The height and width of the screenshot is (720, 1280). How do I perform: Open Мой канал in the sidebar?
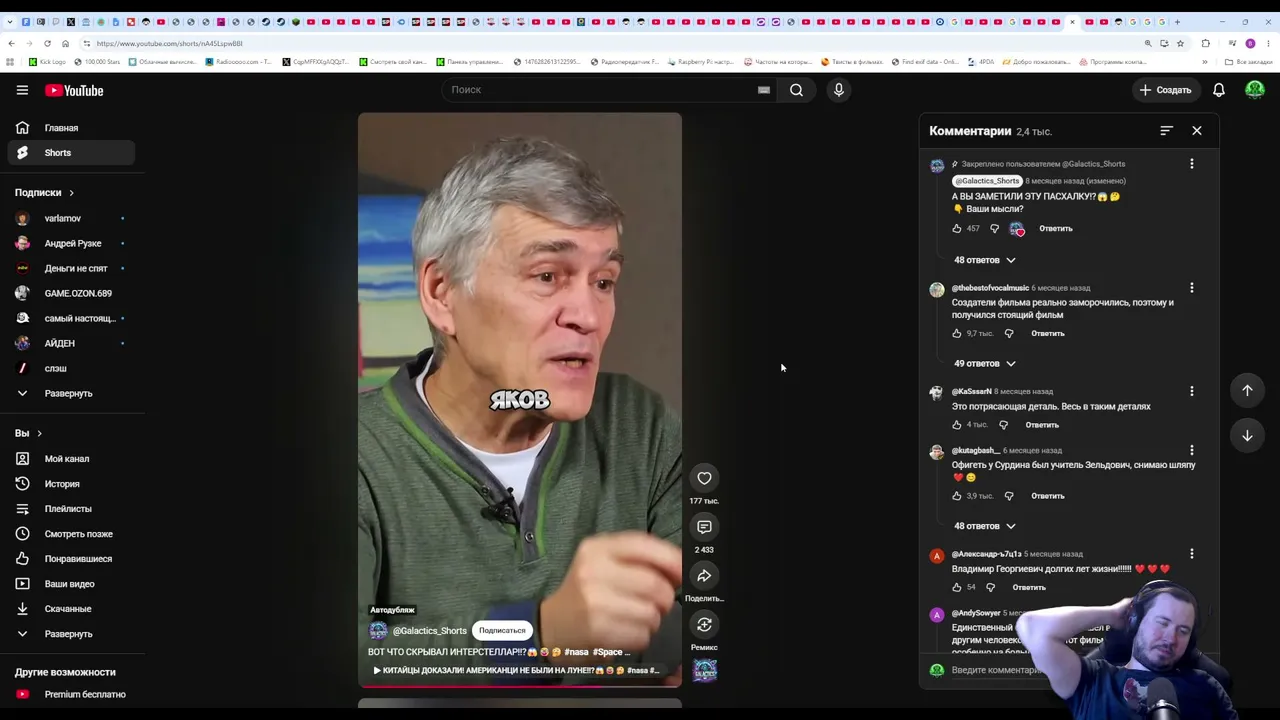(70, 459)
